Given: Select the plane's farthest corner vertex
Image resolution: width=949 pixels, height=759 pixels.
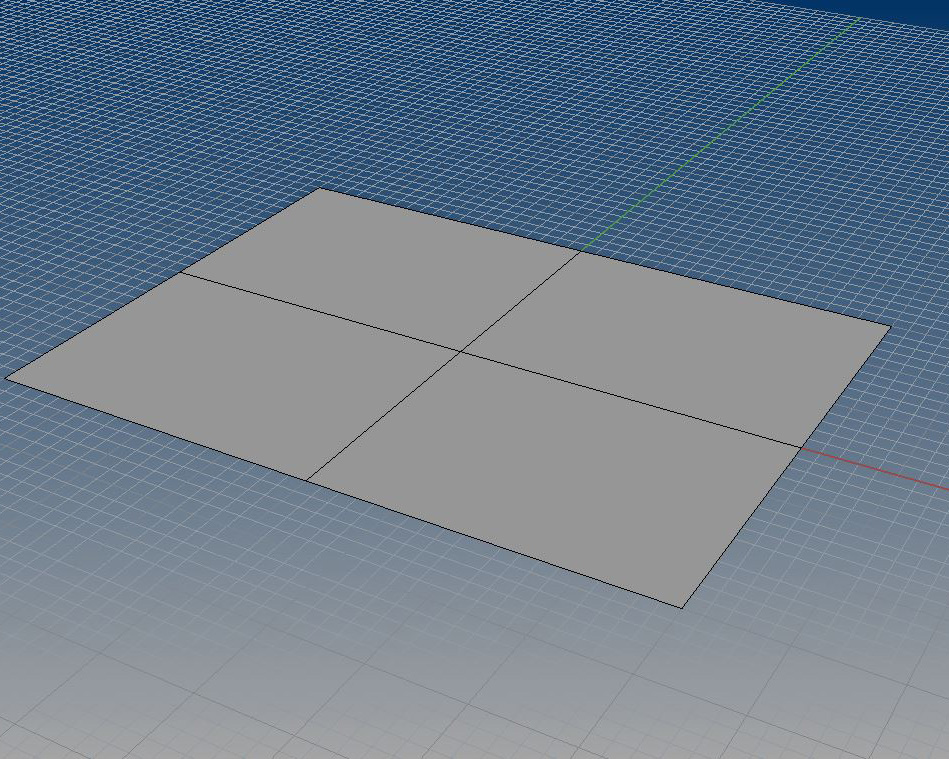Looking at the screenshot, I should pyautogui.click(x=320, y=188).
